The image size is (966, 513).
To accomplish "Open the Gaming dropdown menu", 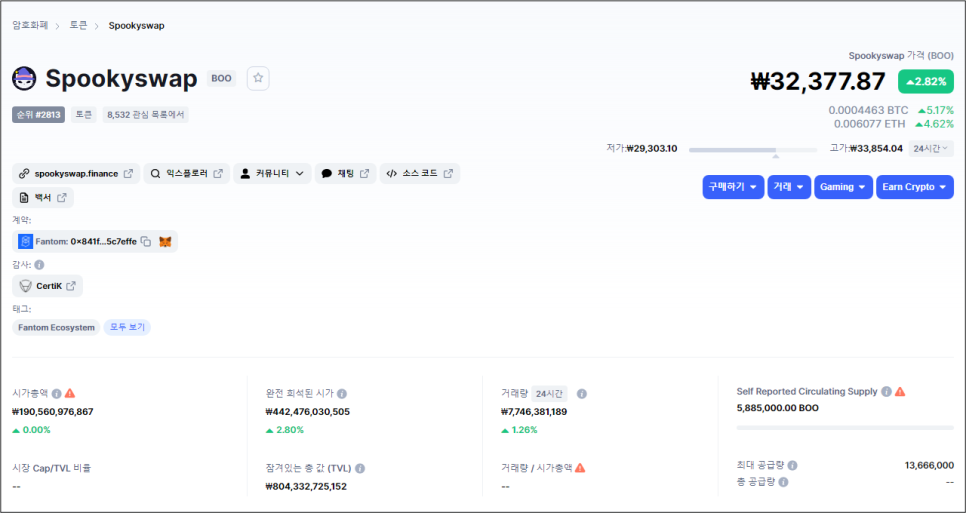I will (843, 187).
